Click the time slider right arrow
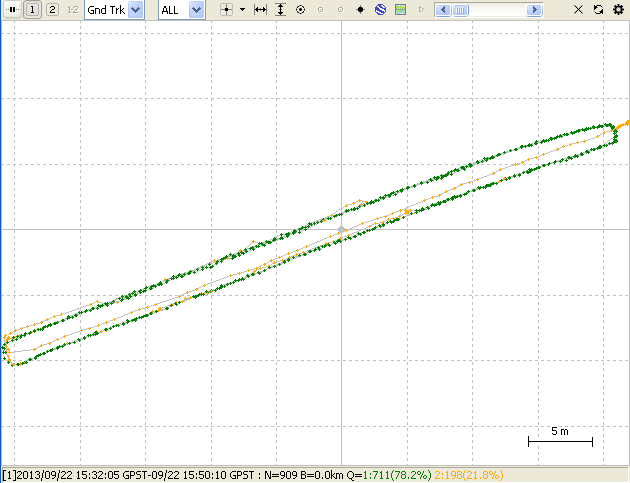Screen dimensions: 630x483 pos(534,10)
